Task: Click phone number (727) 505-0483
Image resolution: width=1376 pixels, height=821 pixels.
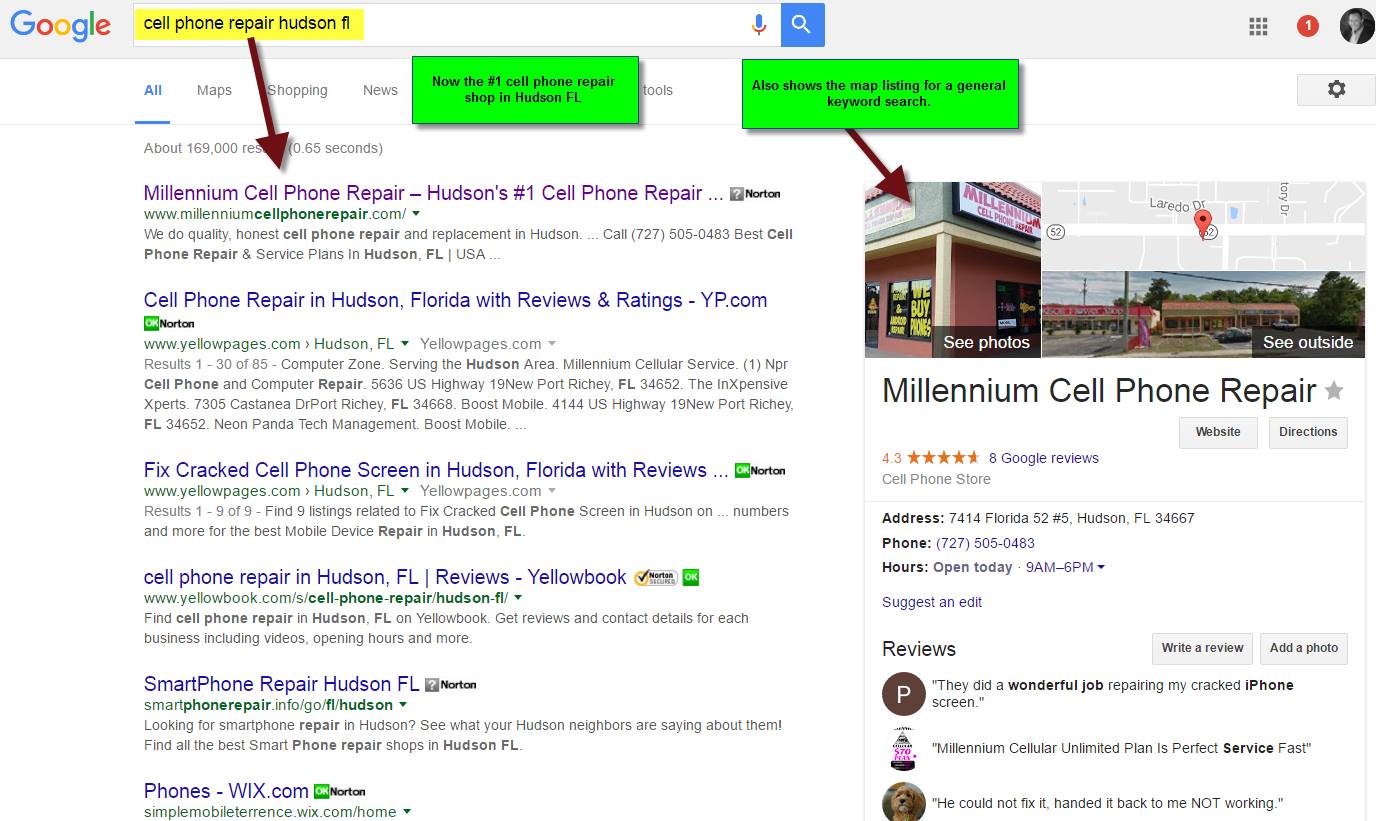Action: (x=985, y=543)
